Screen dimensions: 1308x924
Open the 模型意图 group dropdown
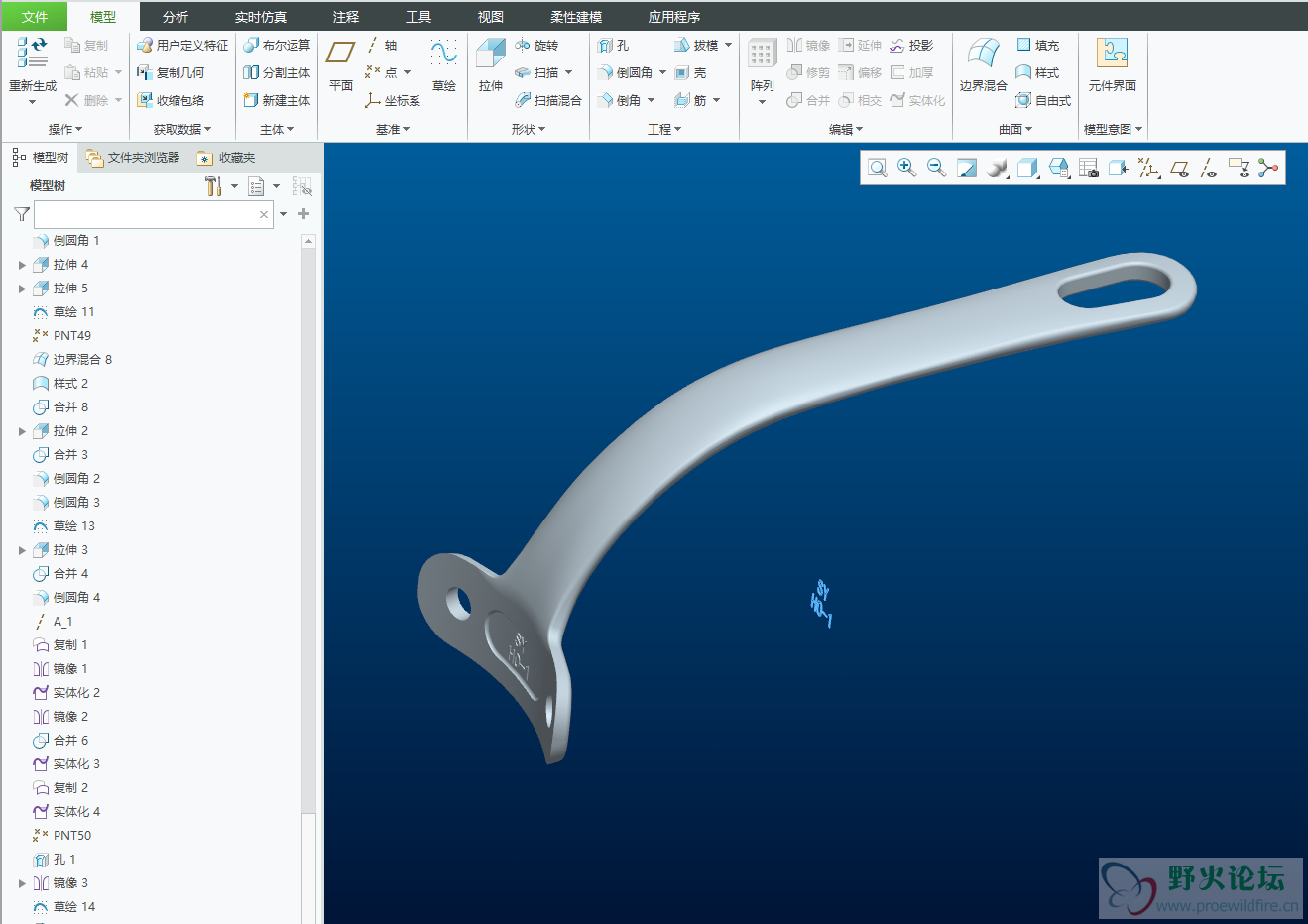1113,129
